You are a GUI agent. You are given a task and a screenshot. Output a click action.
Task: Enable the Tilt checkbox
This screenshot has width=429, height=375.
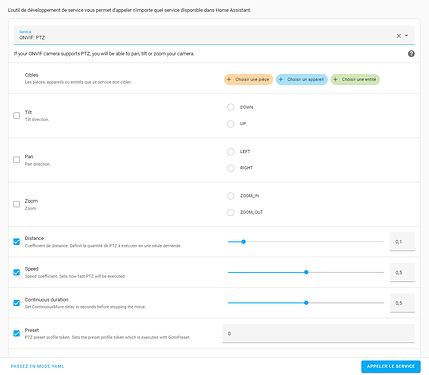coord(16,115)
